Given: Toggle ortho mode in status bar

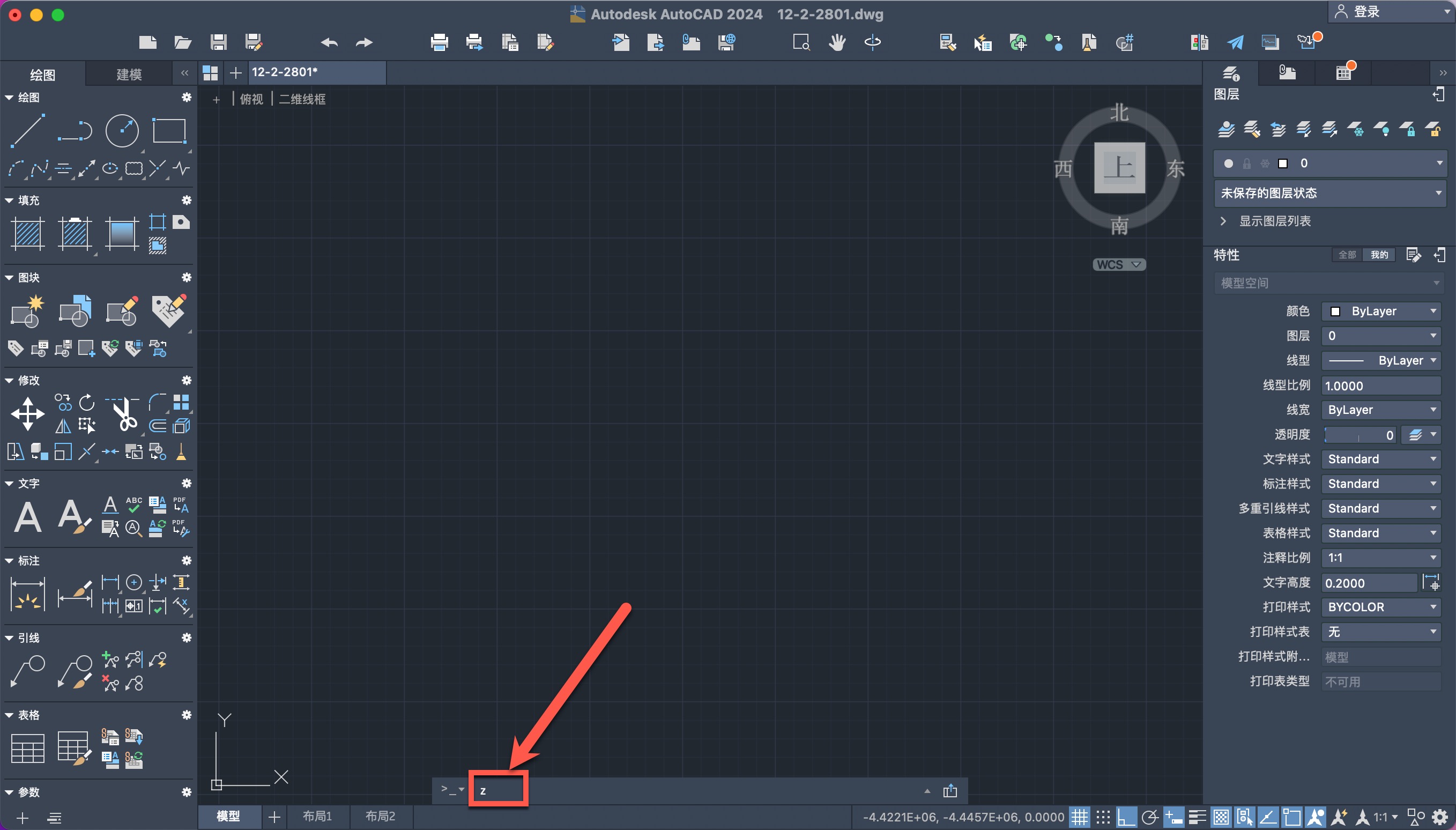Looking at the screenshot, I should [x=1127, y=817].
